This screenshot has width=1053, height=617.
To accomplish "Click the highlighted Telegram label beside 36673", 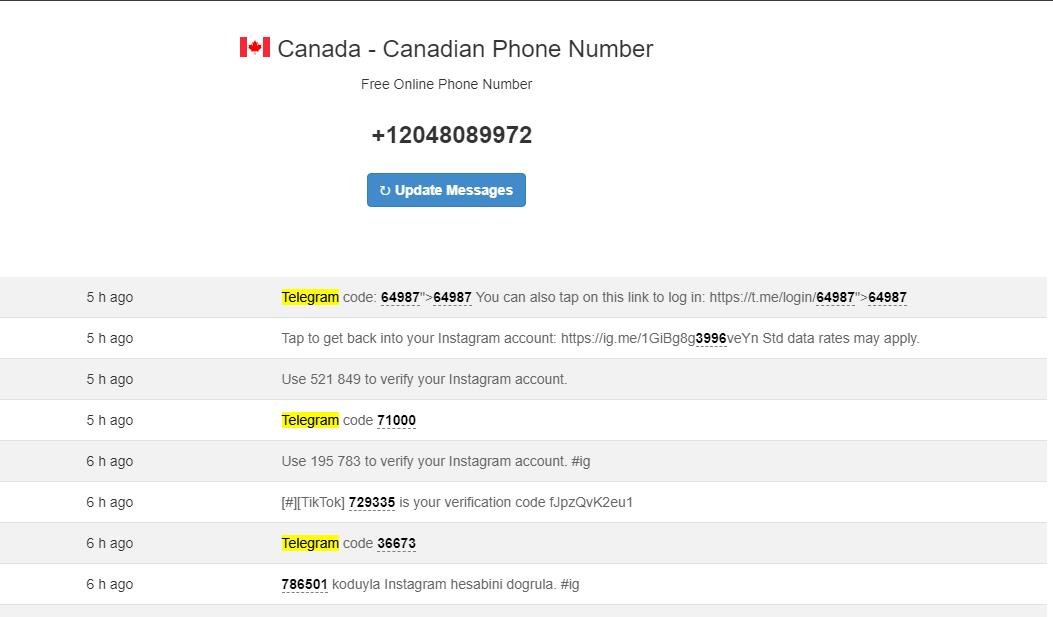I will coord(310,543).
